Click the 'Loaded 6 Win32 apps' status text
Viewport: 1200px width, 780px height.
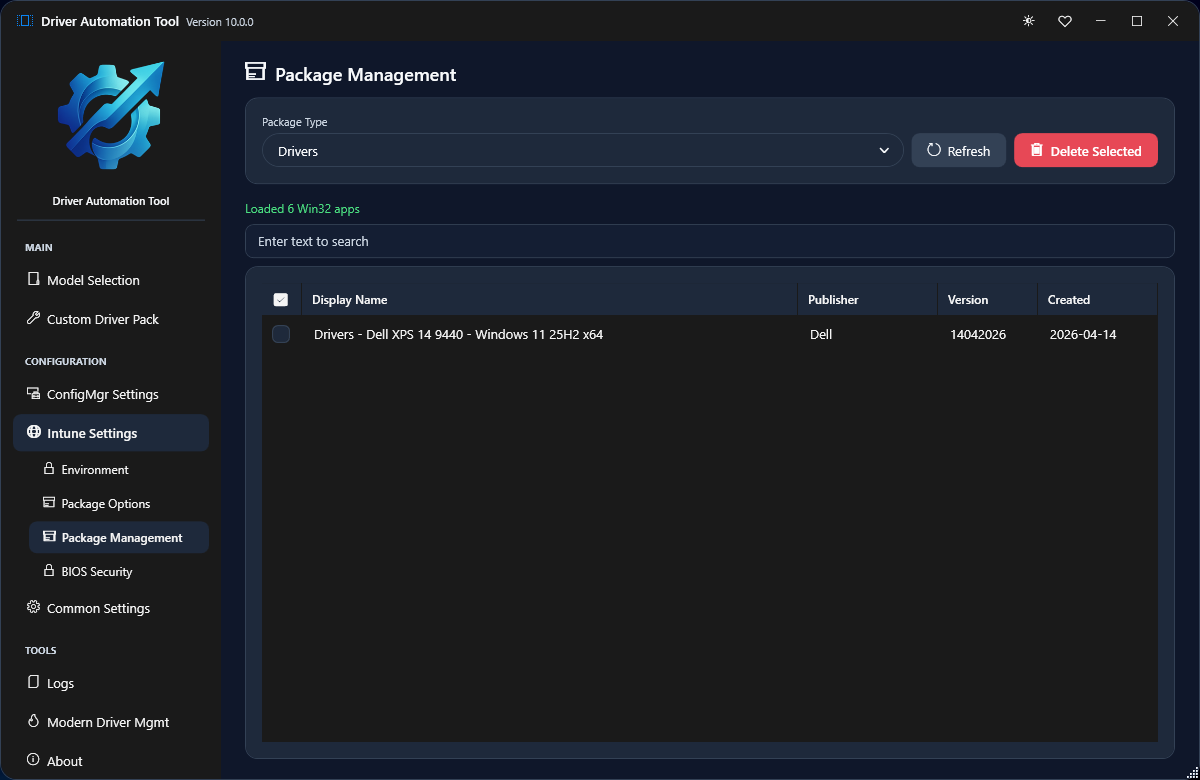click(302, 209)
